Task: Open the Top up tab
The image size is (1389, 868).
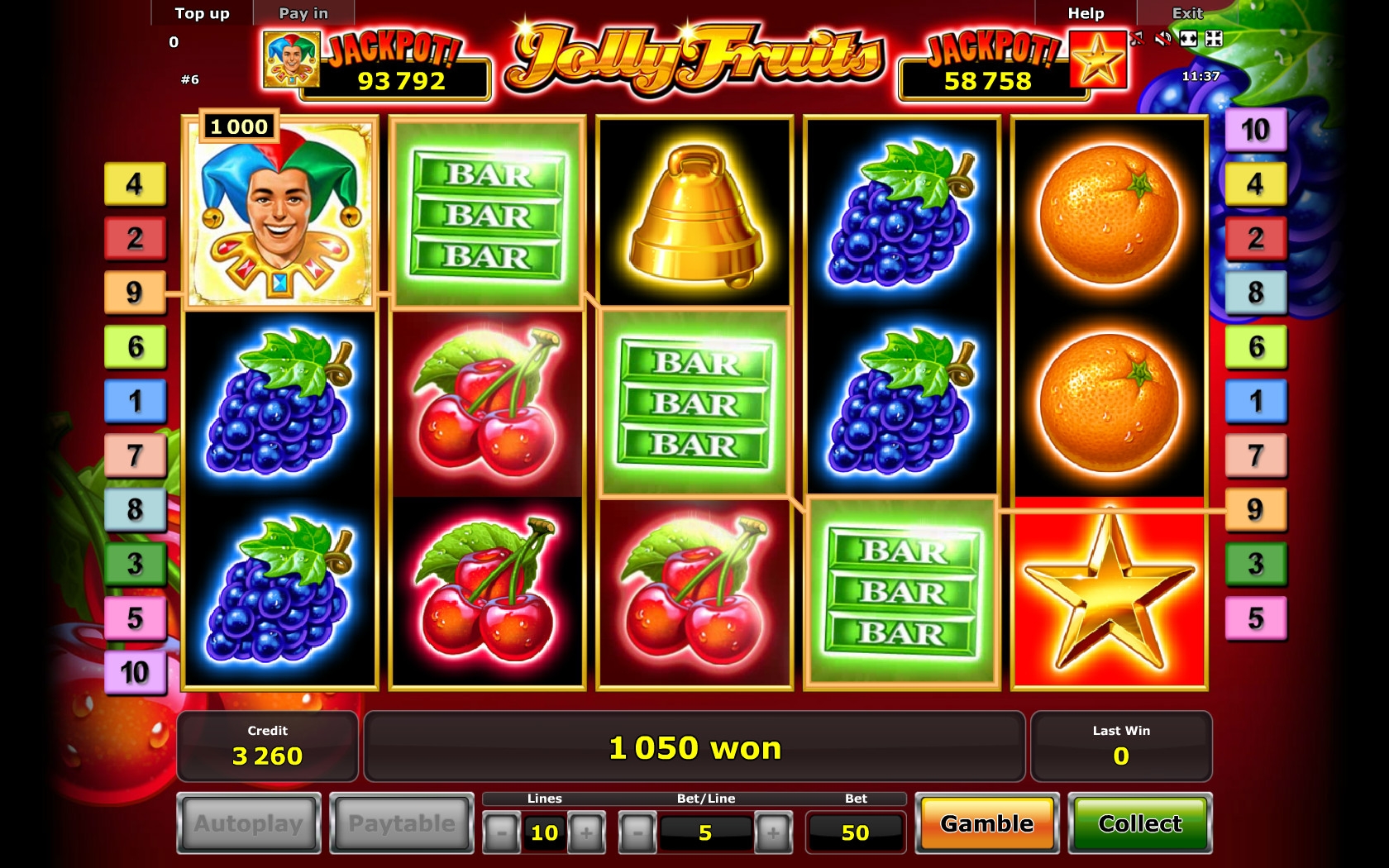Action: pyautogui.click(x=202, y=13)
